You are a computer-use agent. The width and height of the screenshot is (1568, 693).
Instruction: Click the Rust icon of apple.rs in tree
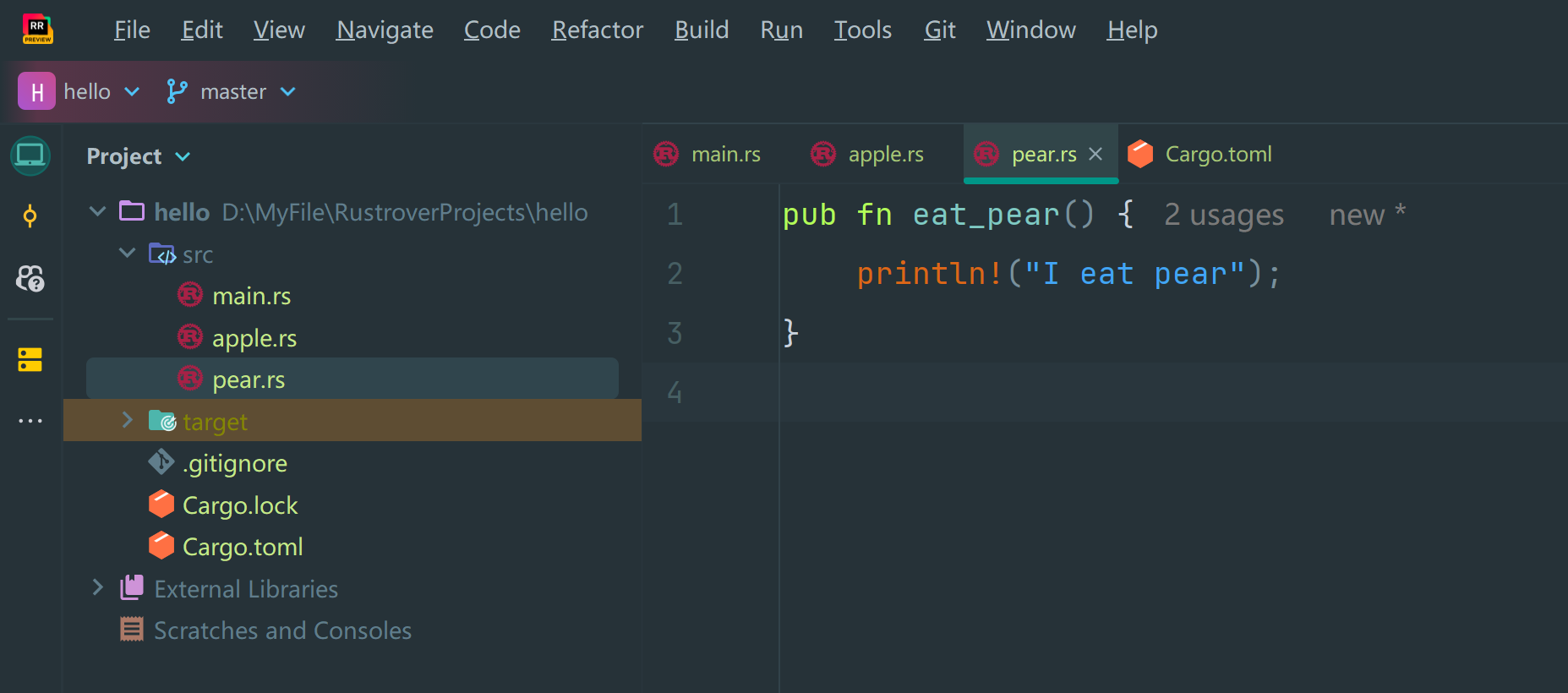[190, 337]
